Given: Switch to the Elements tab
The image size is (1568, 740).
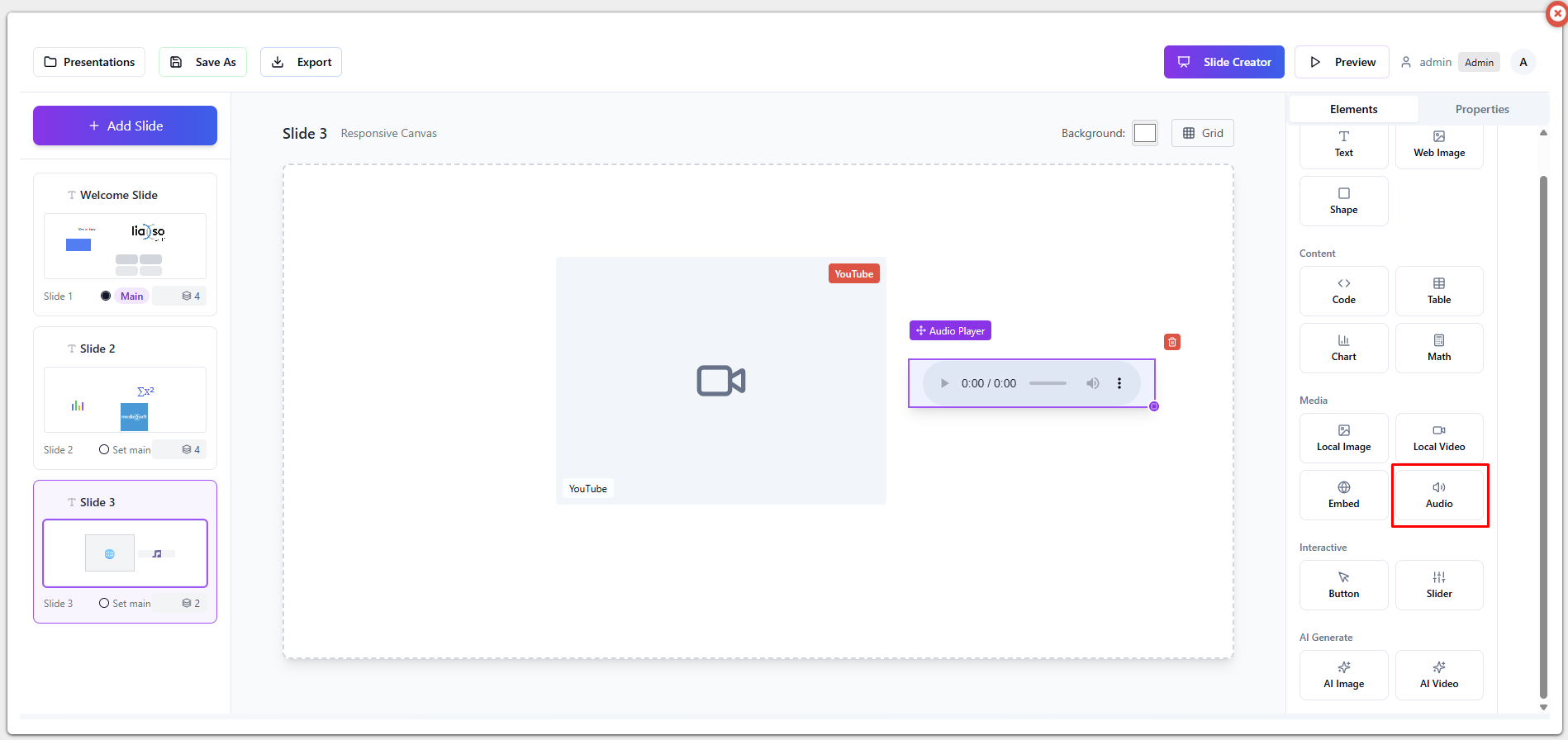Looking at the screenshot, I should coord(1353,109).
